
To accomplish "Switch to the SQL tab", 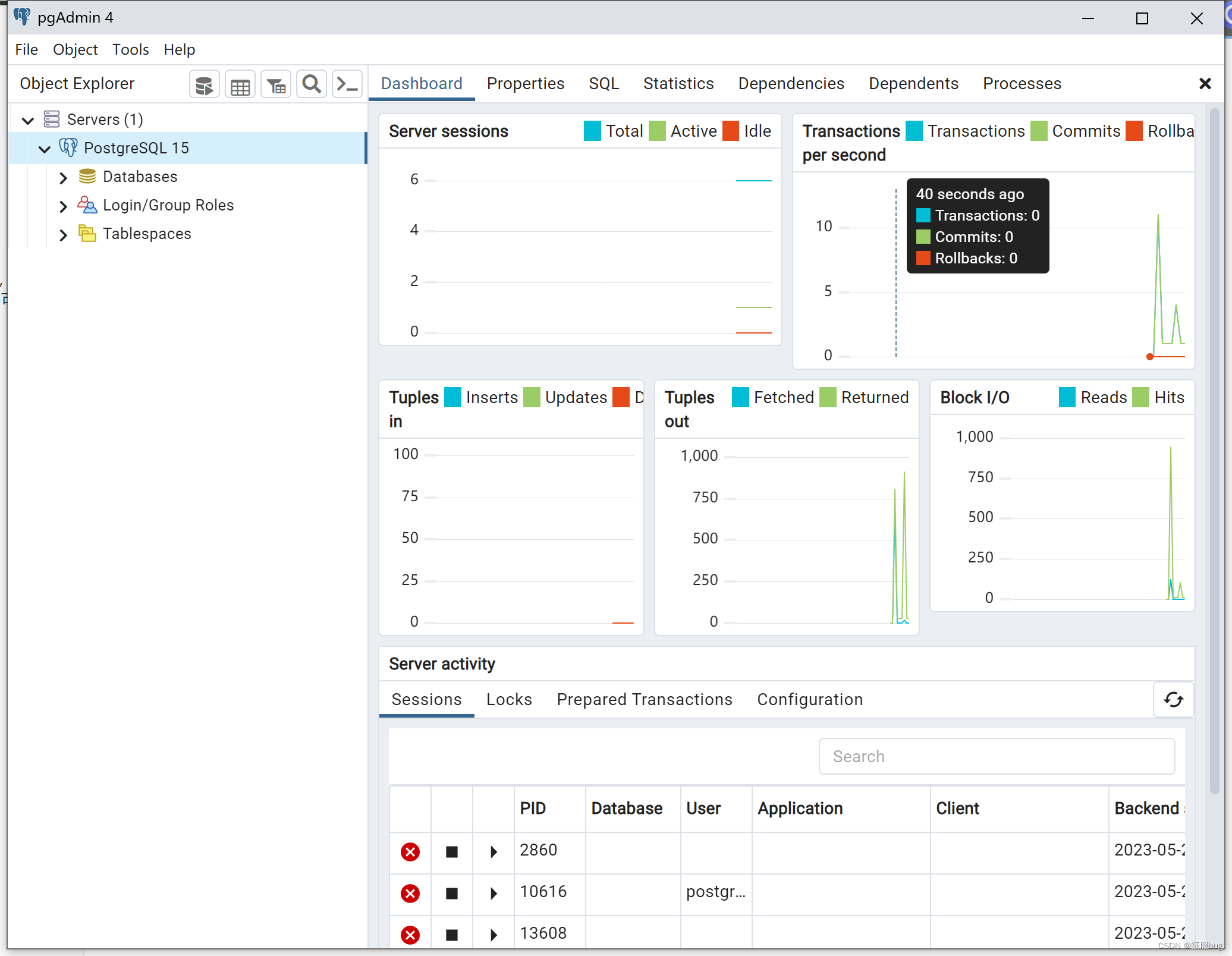I will pyautogui.click(x=604, y=84).
